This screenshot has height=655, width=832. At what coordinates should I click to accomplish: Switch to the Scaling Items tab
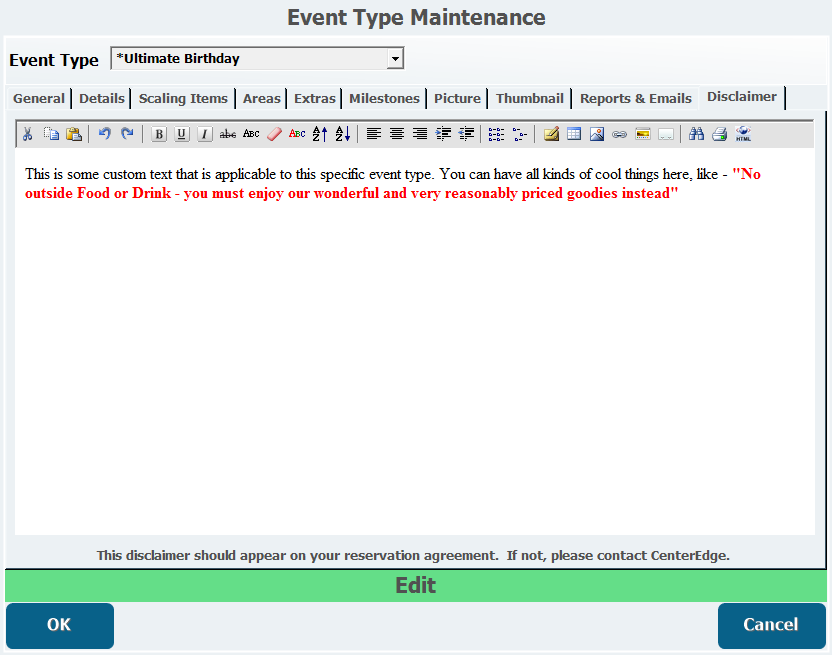pyautogui.click(x=183, y=99)
